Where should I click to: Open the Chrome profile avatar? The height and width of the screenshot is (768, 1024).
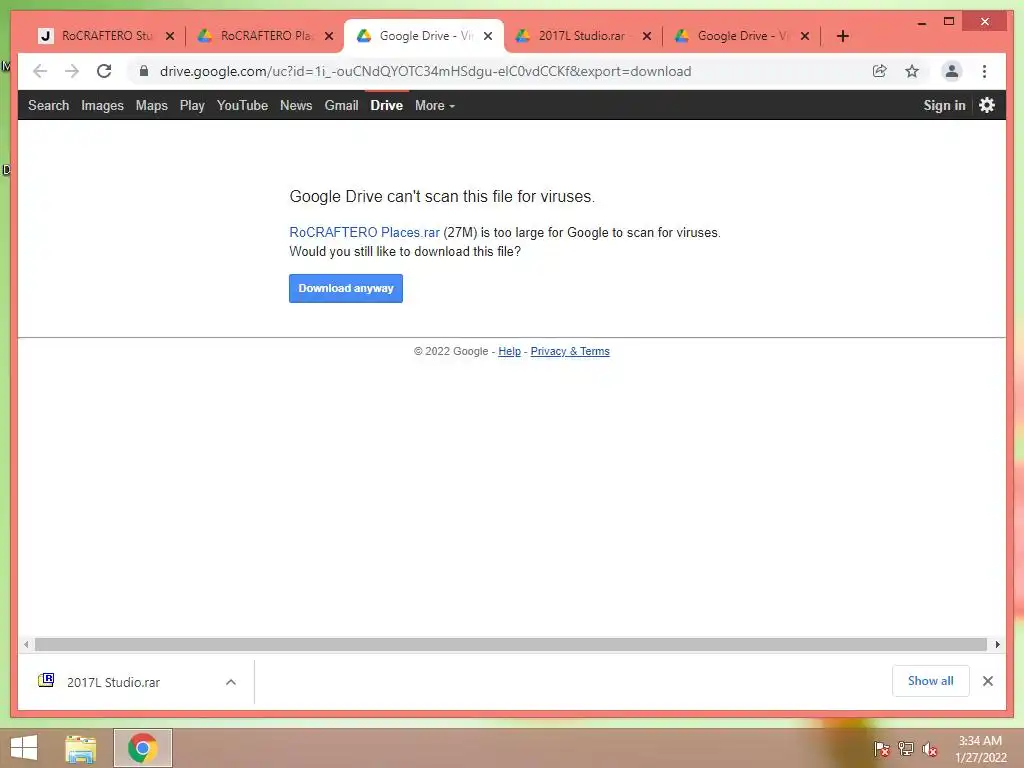coord(952,71)
